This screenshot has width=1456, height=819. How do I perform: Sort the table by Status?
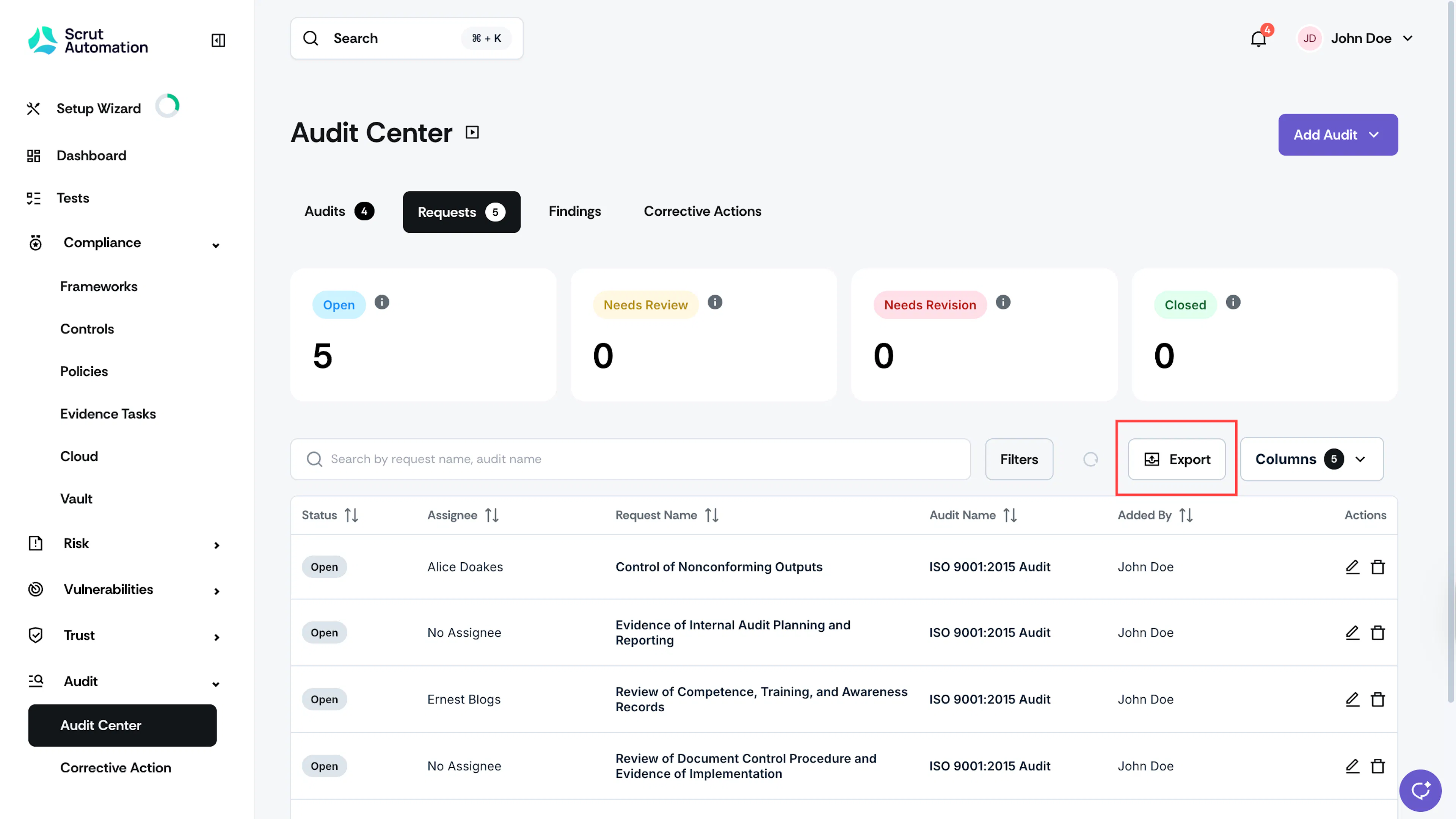click(351, 515)
